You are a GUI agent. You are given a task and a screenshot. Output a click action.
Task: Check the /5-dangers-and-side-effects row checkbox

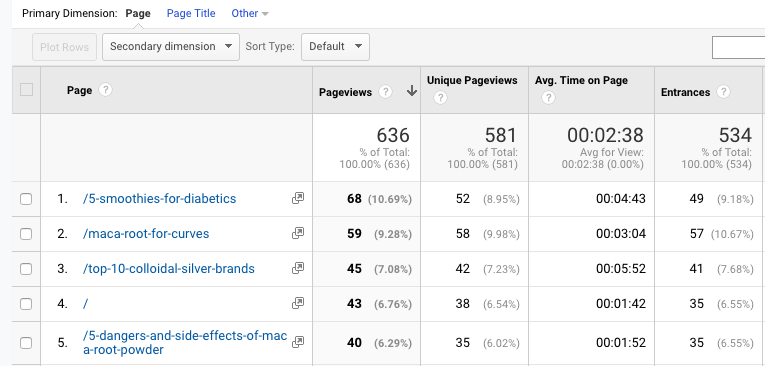click(x=26, y=343)
